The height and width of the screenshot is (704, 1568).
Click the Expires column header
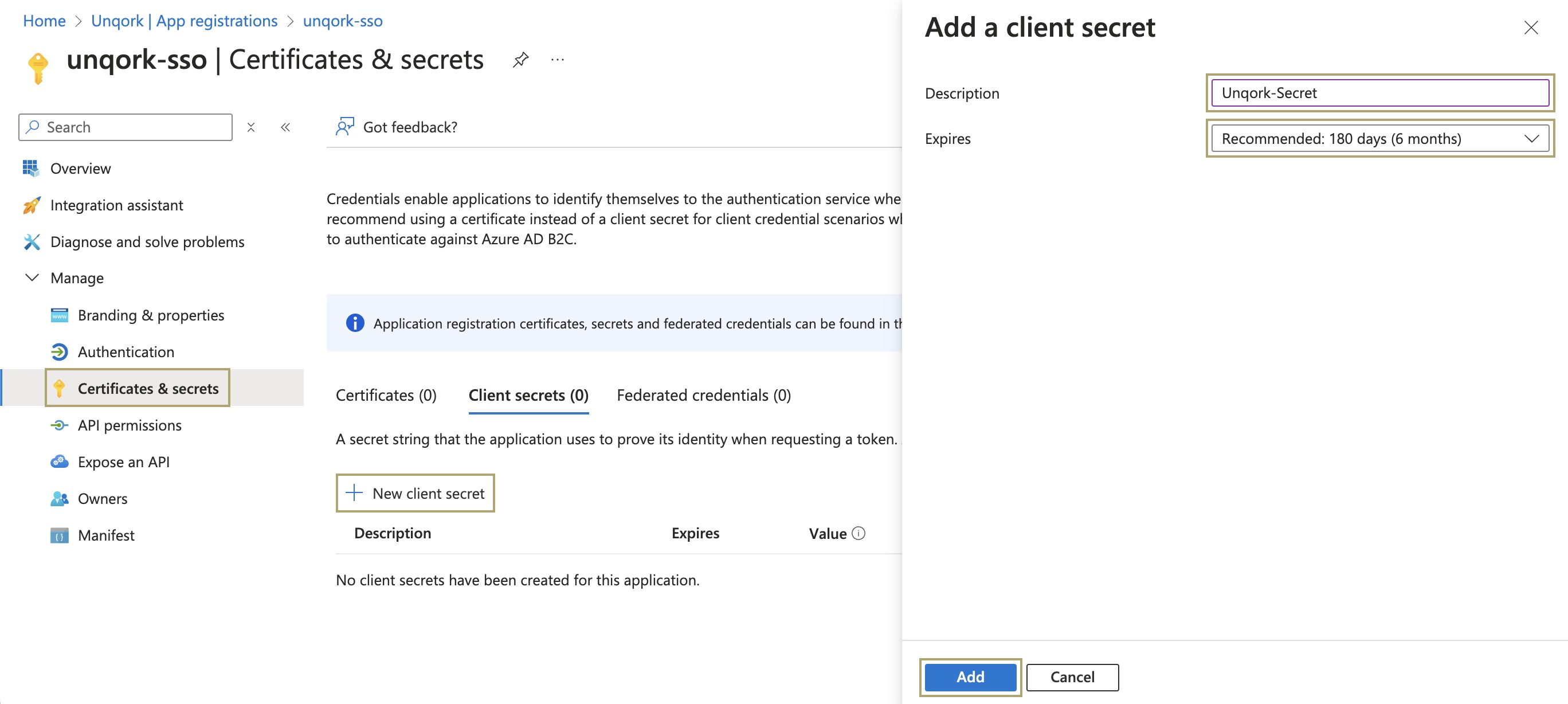[695, 533]
